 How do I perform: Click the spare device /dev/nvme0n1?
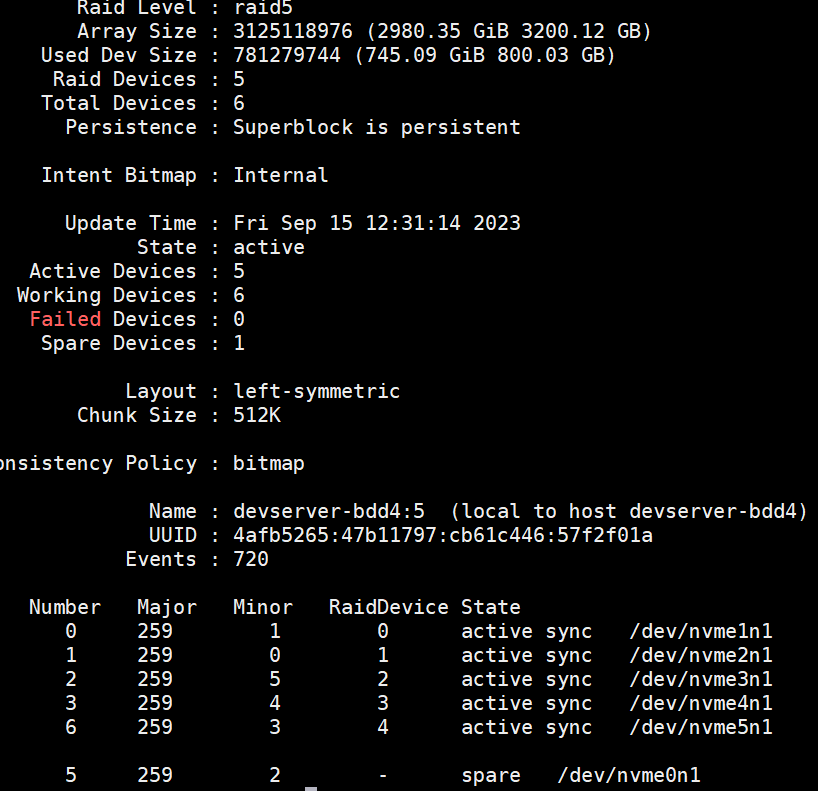[x=629, y=775]
